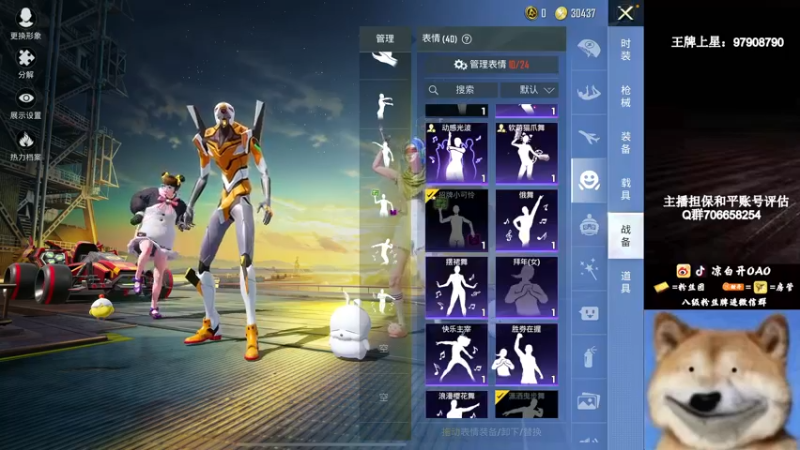Open the 热力档案 flame icon

coord(26,146)
